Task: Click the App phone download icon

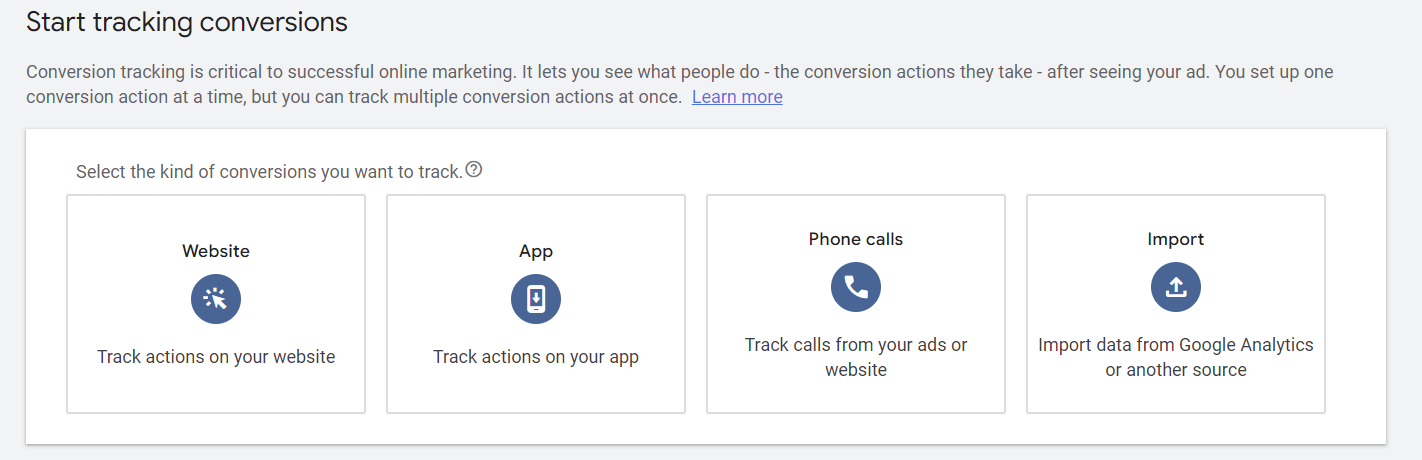Action: pyautogui.click(x=536, y=299)
